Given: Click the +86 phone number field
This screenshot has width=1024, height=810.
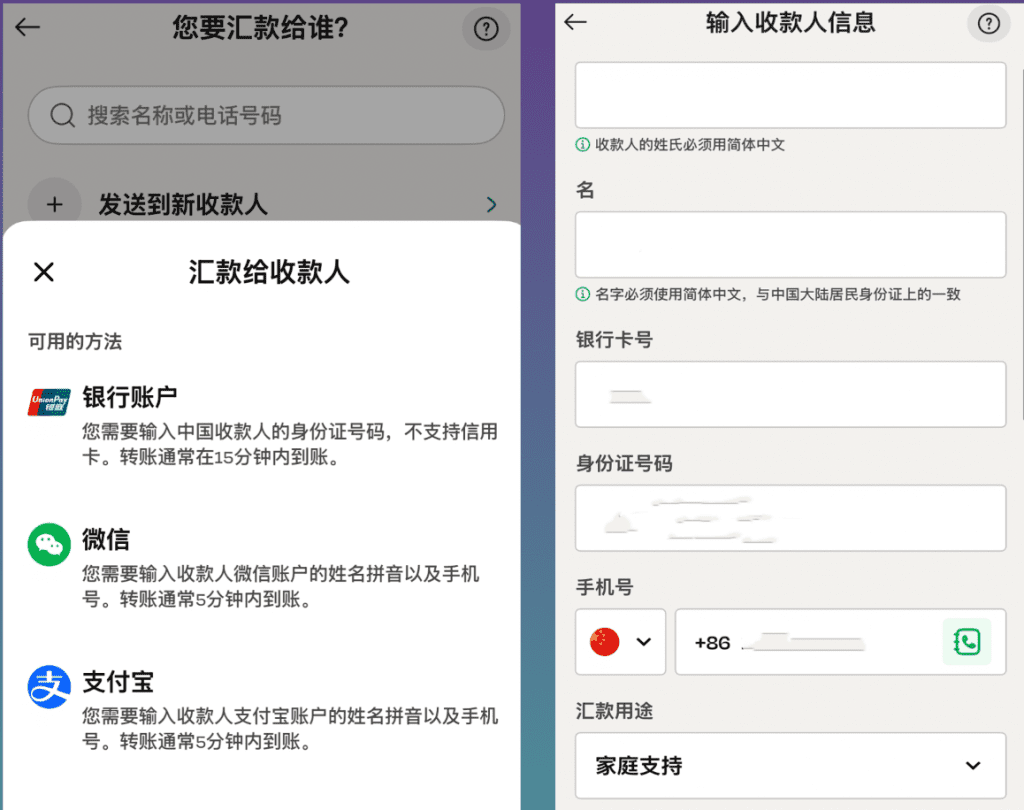Looking at the screenshot, I should [x=805, y=642].
